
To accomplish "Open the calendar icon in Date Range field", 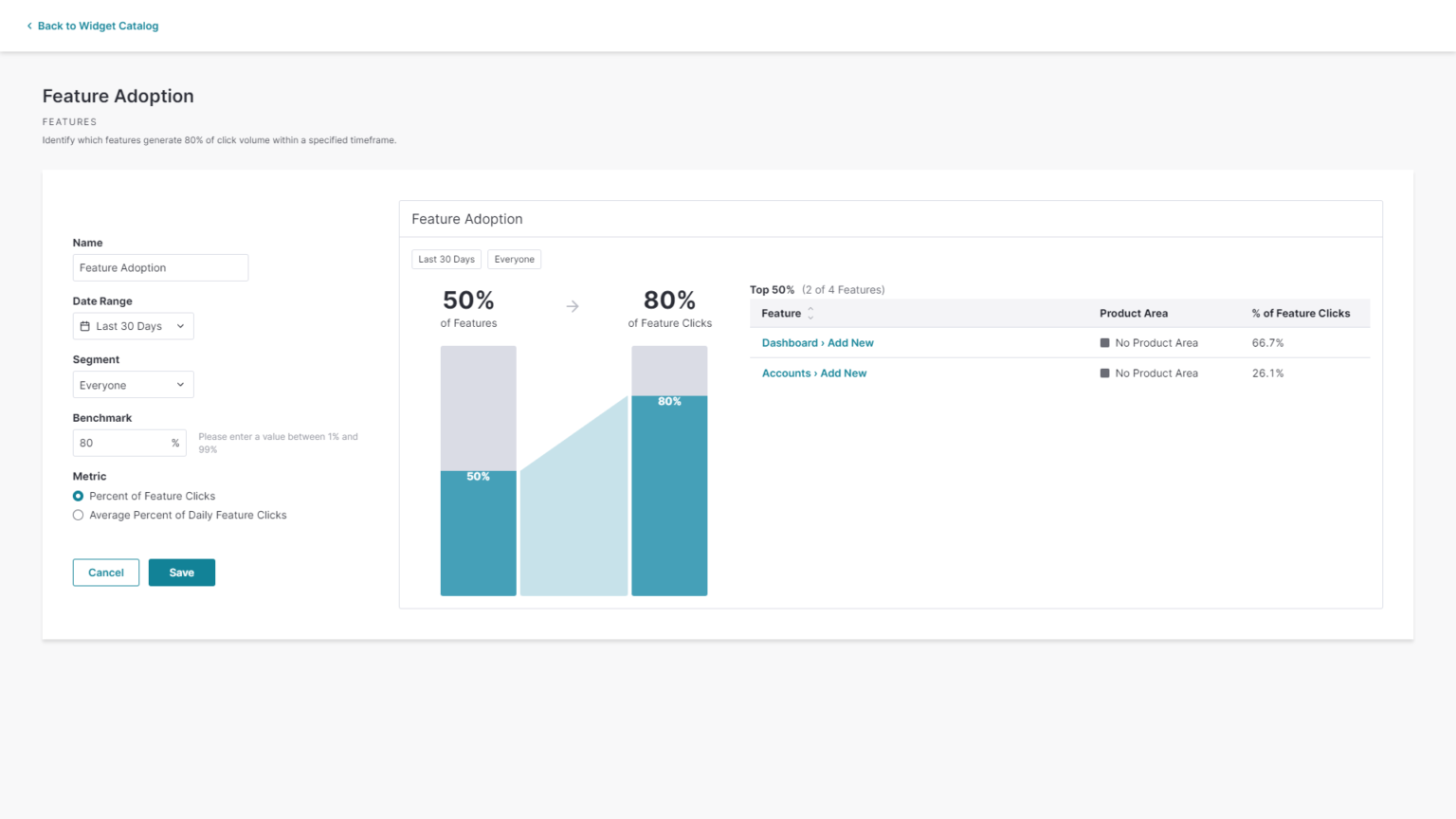I will [x=85, y=325].
